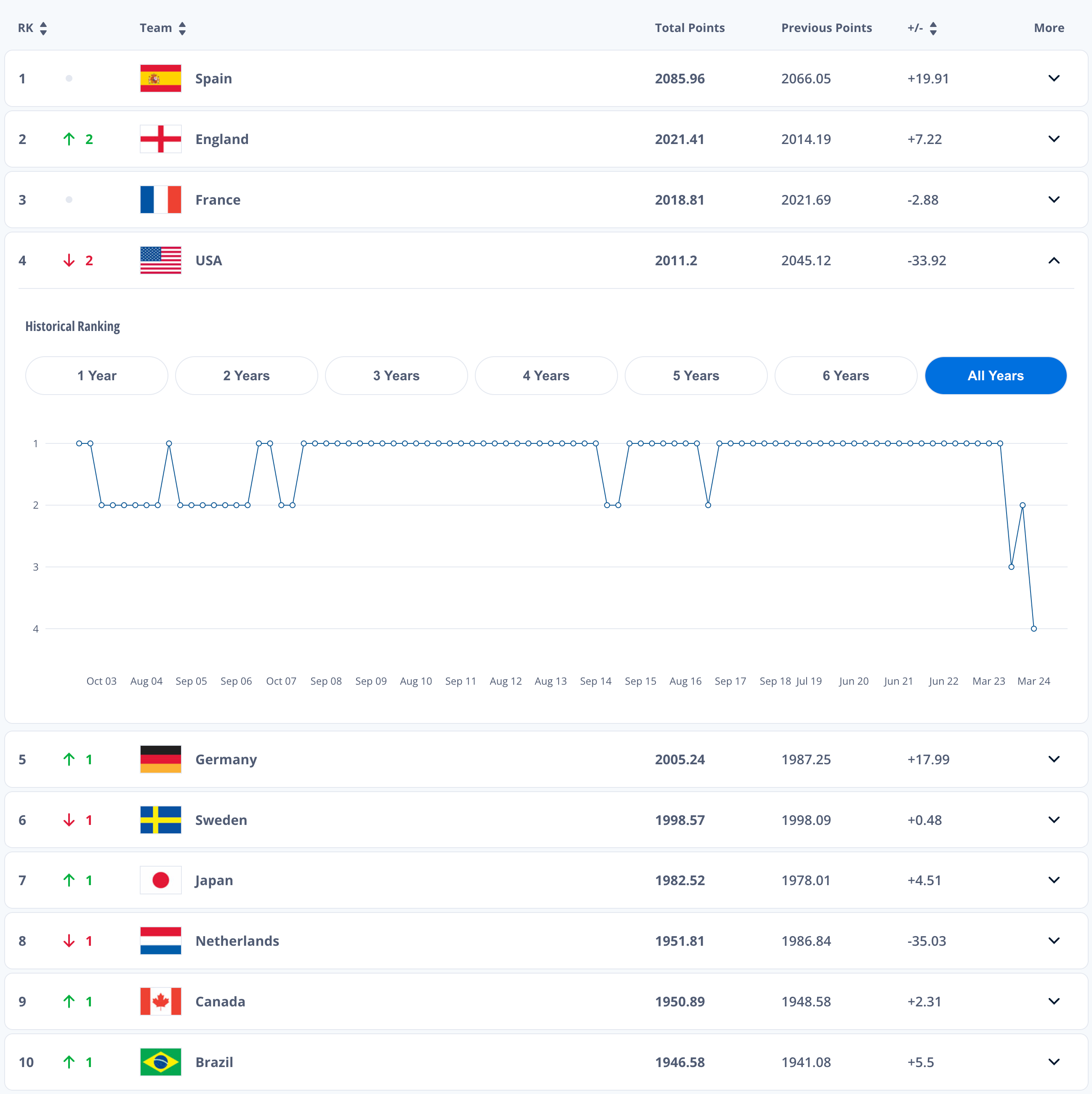Click the England team name
Screen dimensions: 1092x1094
pyautogui.click(x=222, y=139)
